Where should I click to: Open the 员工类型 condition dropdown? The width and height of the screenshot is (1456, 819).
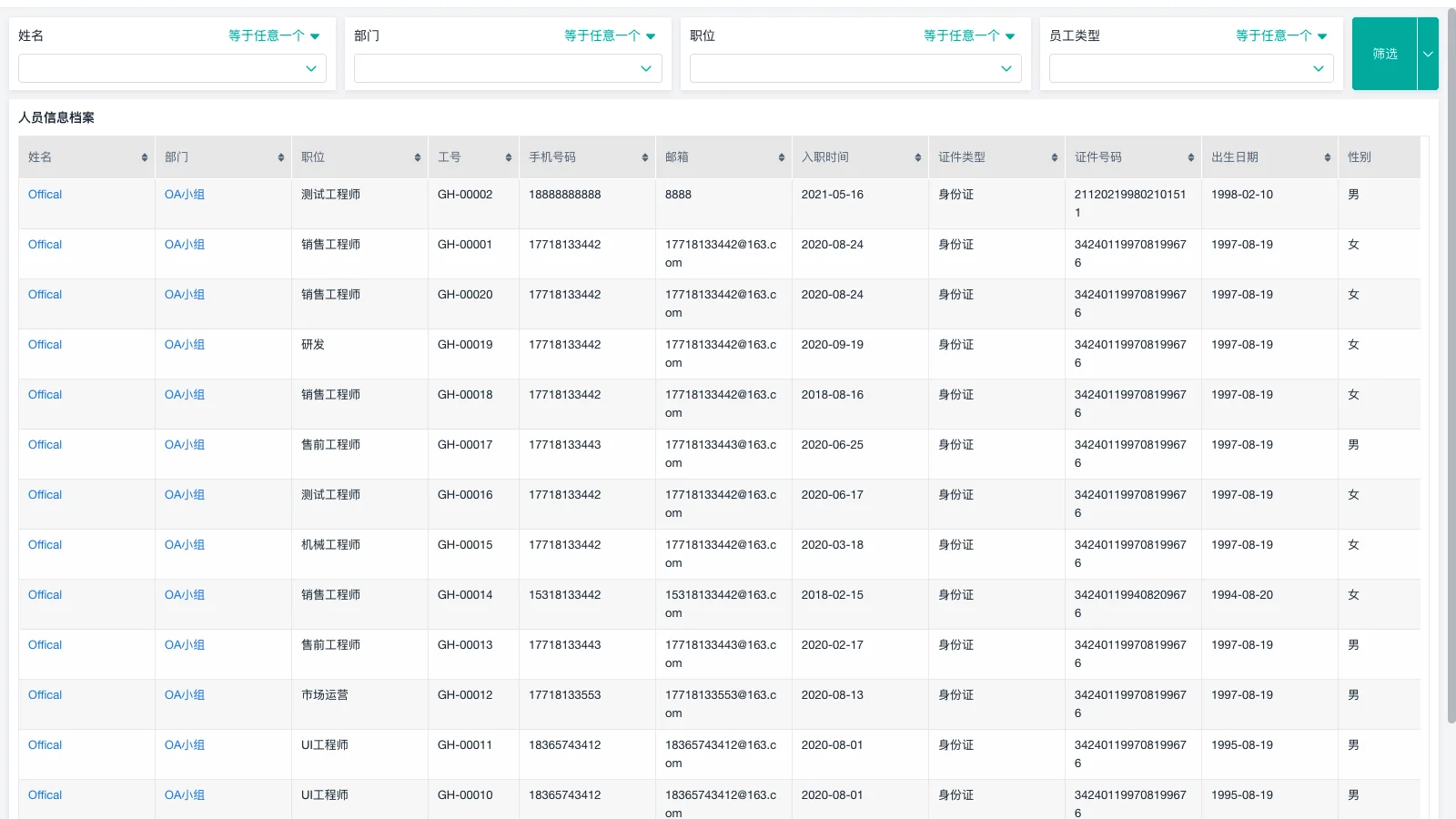tap(1282, 35)
